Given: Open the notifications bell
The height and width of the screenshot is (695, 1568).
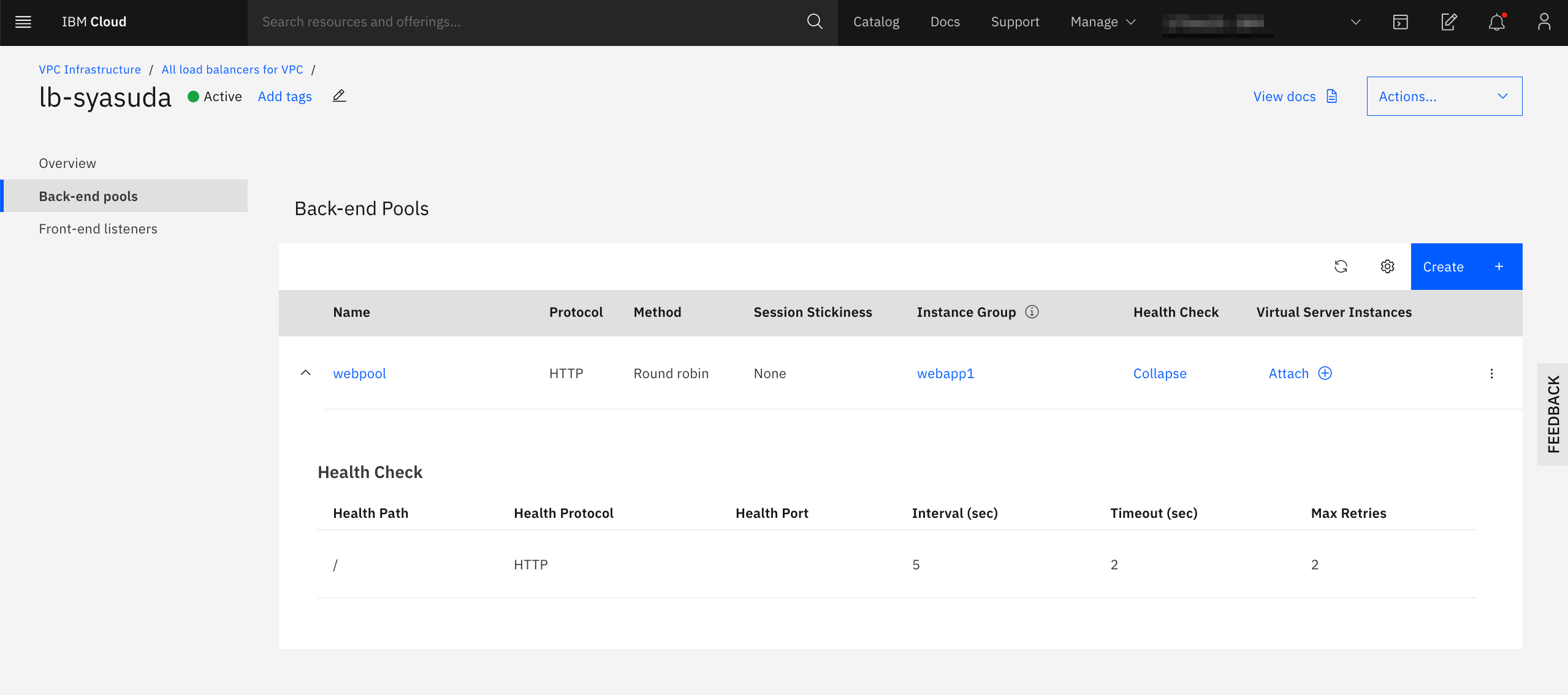Looking at the screenshot, I should (1496, 22).
